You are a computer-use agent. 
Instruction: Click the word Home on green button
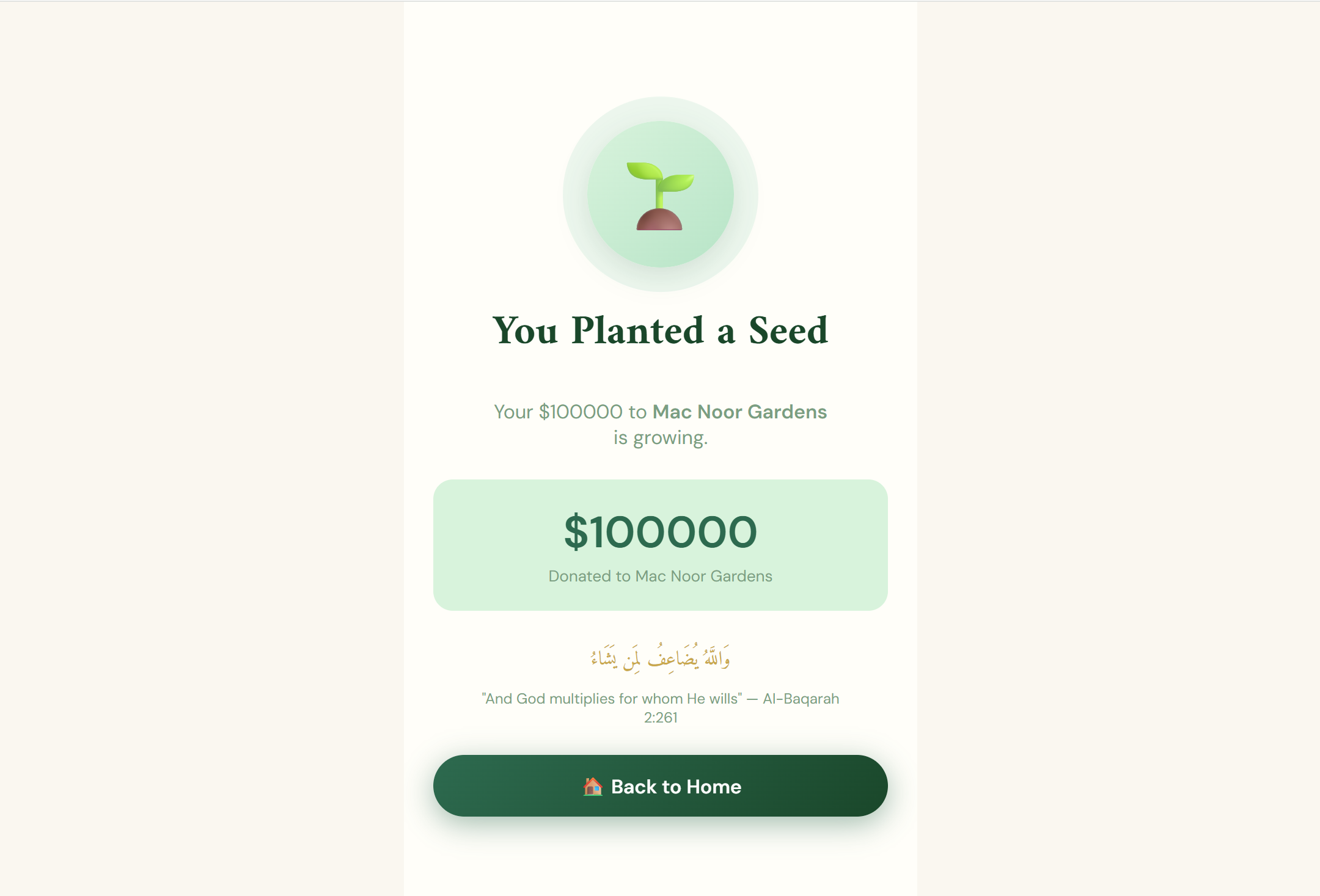(x=714, y=787)
